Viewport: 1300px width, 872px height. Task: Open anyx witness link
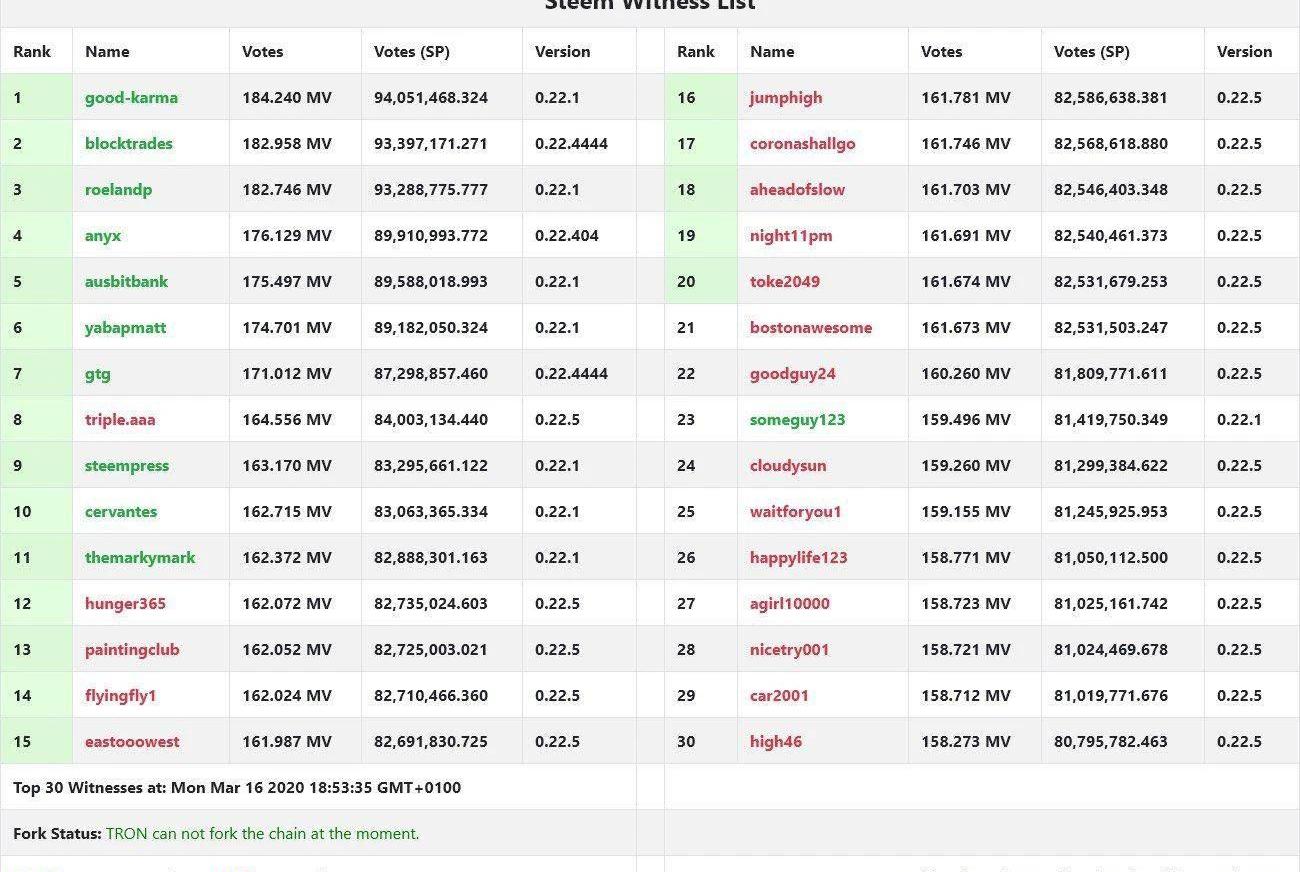click(x=103, y=236)
